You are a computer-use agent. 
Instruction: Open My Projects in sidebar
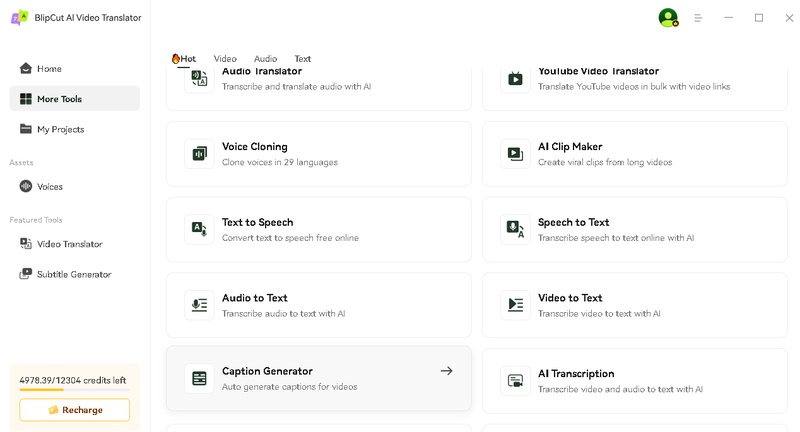(60, 129)
